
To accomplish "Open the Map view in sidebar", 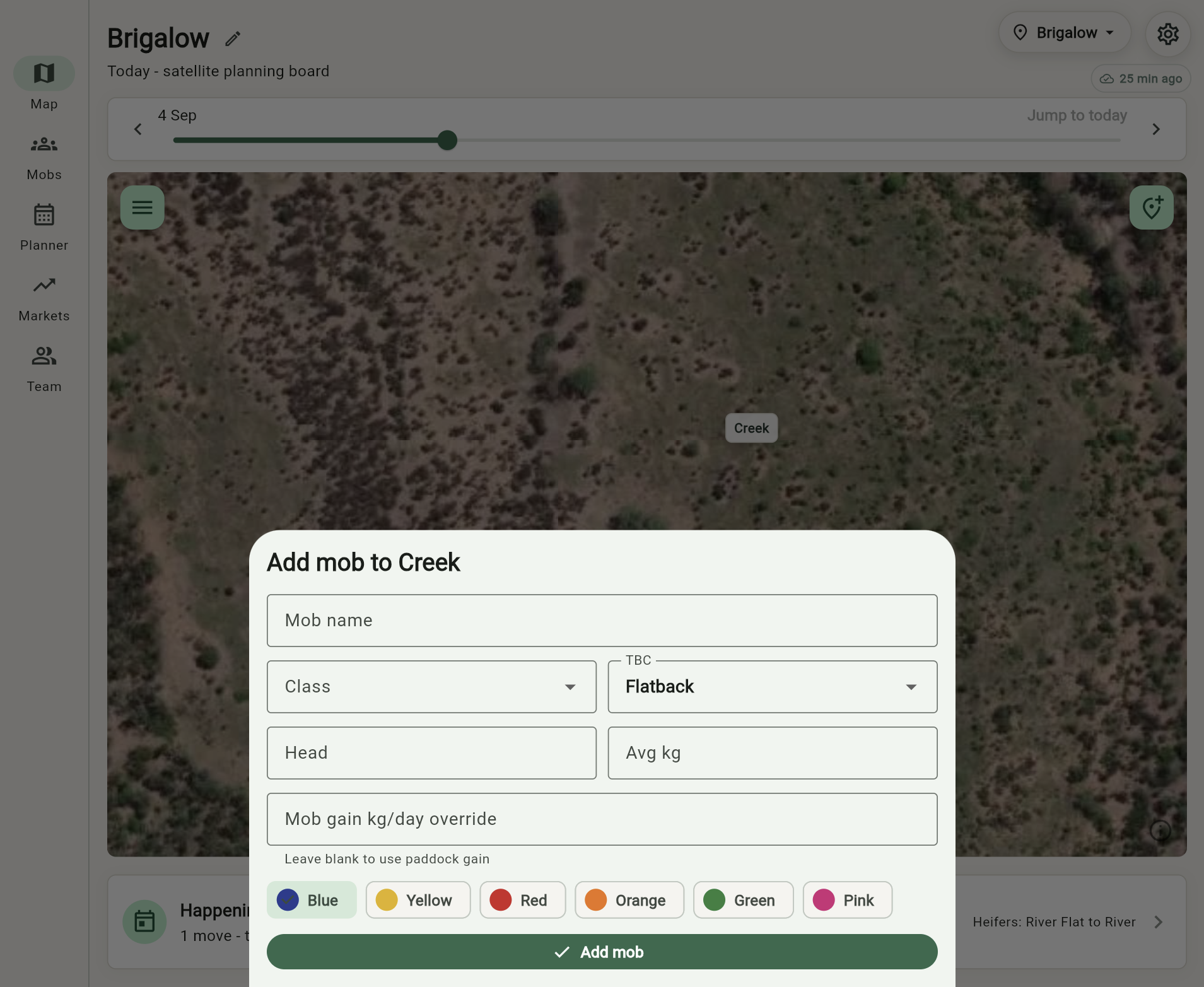I will [44, 84].
